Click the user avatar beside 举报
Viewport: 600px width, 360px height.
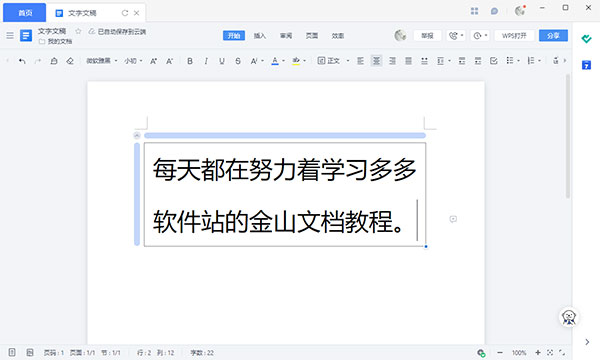(400, 36)
